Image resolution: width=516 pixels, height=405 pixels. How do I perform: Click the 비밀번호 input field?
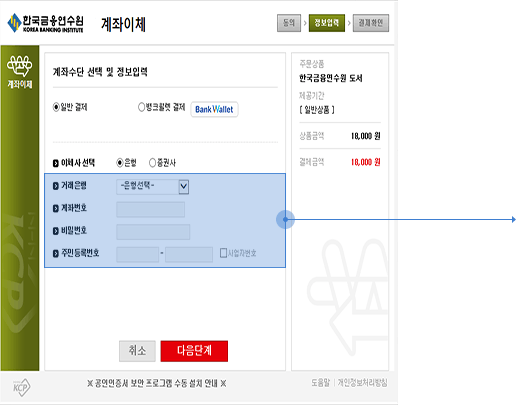[153, 232]
